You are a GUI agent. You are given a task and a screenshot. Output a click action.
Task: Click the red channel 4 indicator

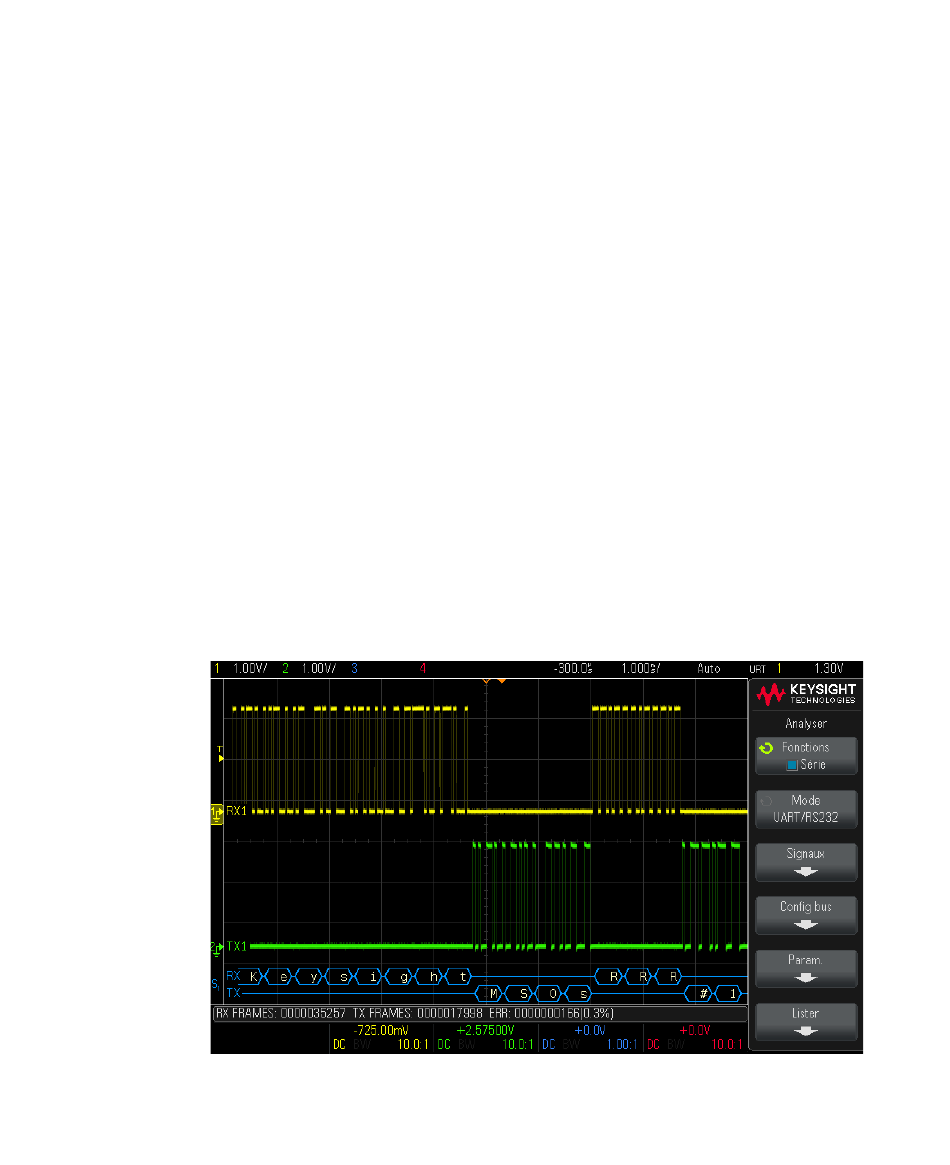tap(423, 668)
